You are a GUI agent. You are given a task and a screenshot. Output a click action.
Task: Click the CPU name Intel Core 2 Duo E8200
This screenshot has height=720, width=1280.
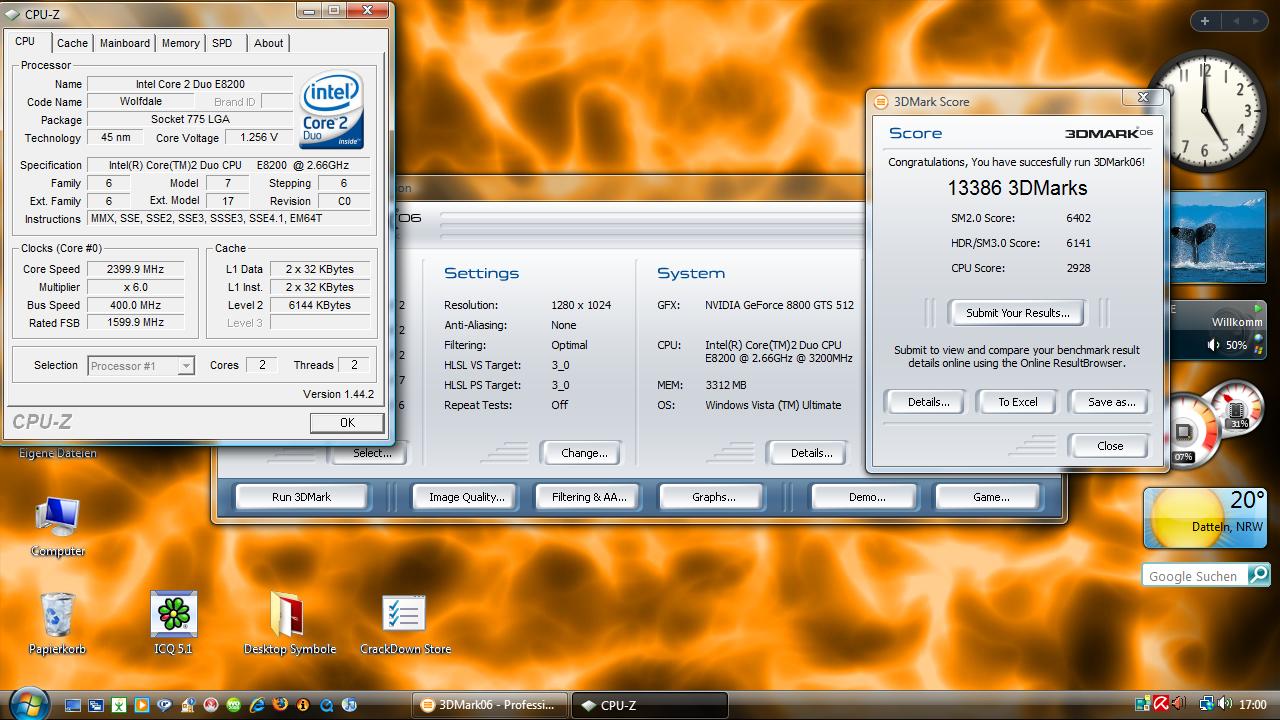(190, 84)
